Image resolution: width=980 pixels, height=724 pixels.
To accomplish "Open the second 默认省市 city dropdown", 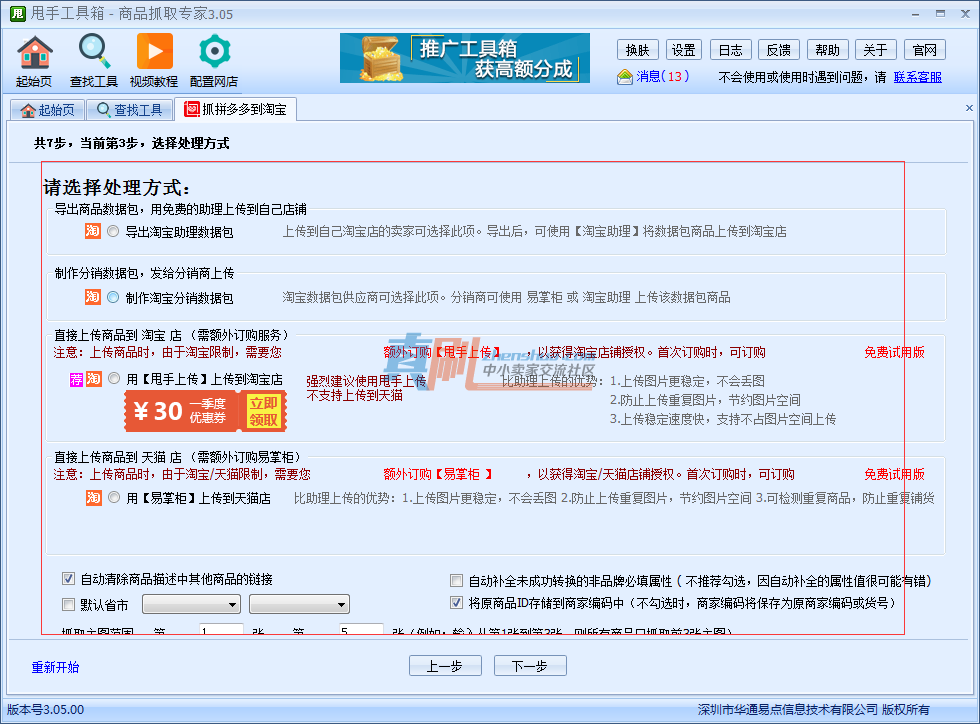I will point(299,605).
